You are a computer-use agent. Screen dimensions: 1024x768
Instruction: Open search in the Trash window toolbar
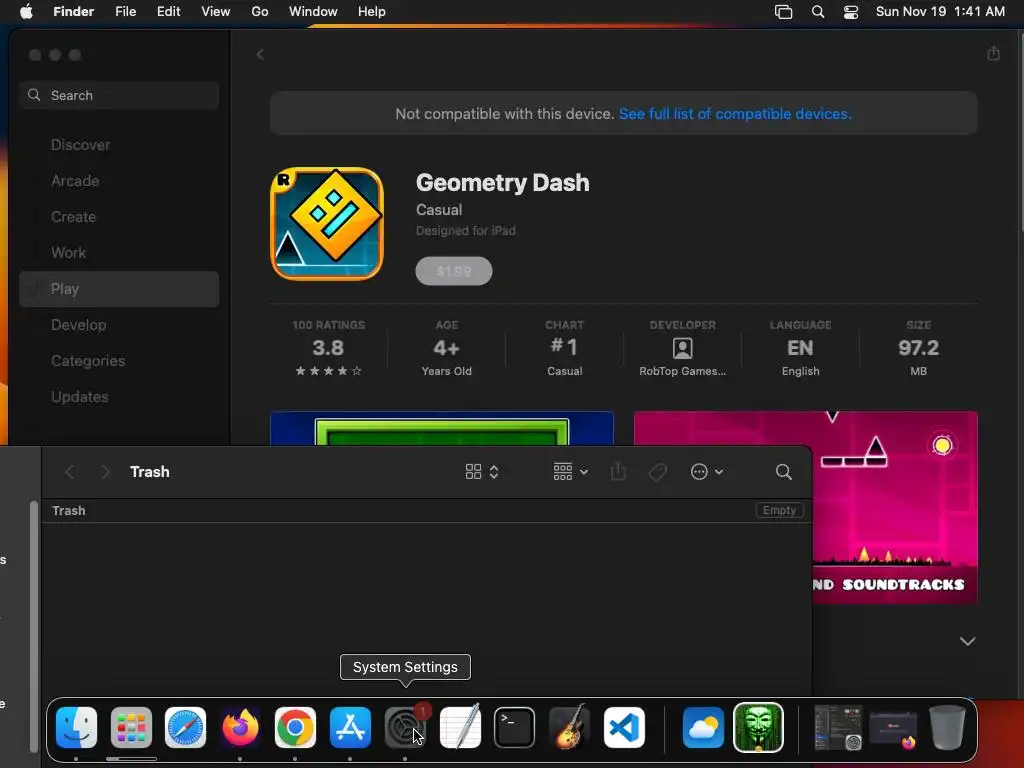pyautogui.click(x=784, y=472)
